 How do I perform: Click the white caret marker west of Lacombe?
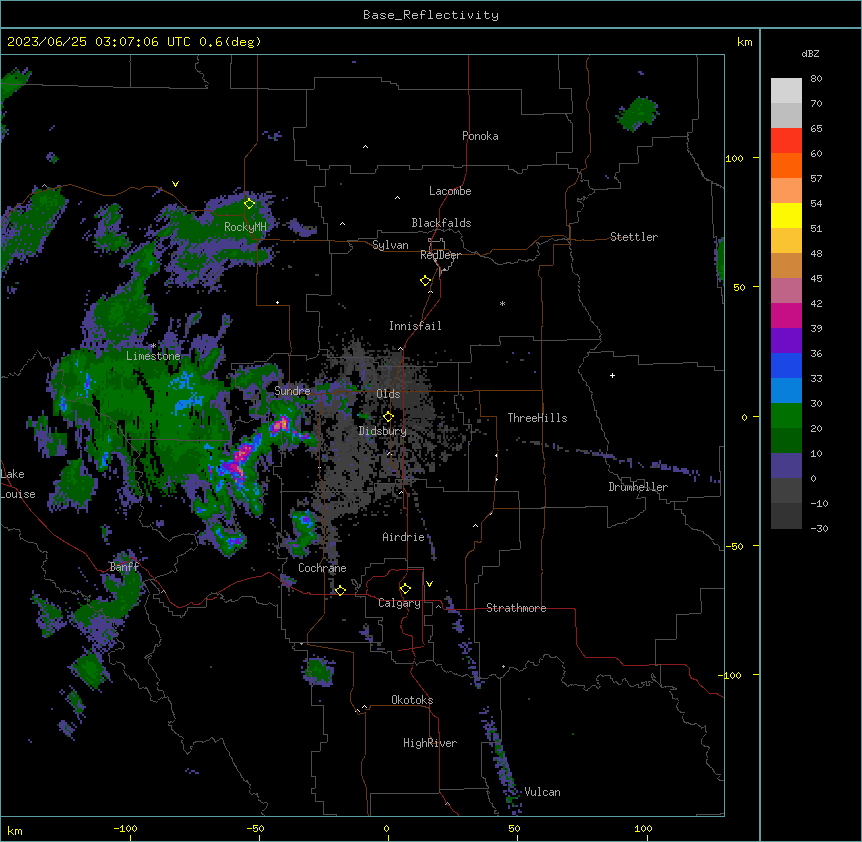(x=397, y=198)
